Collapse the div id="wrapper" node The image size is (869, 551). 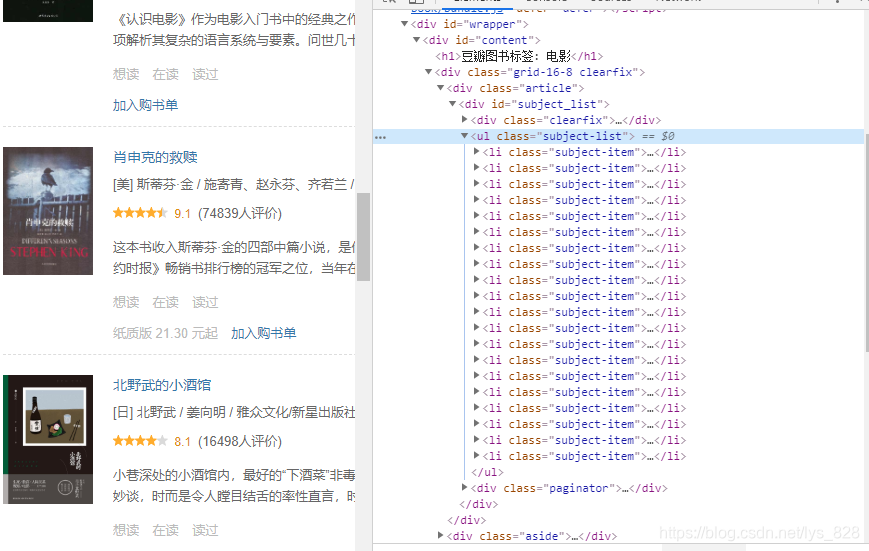tap(405, 24)
